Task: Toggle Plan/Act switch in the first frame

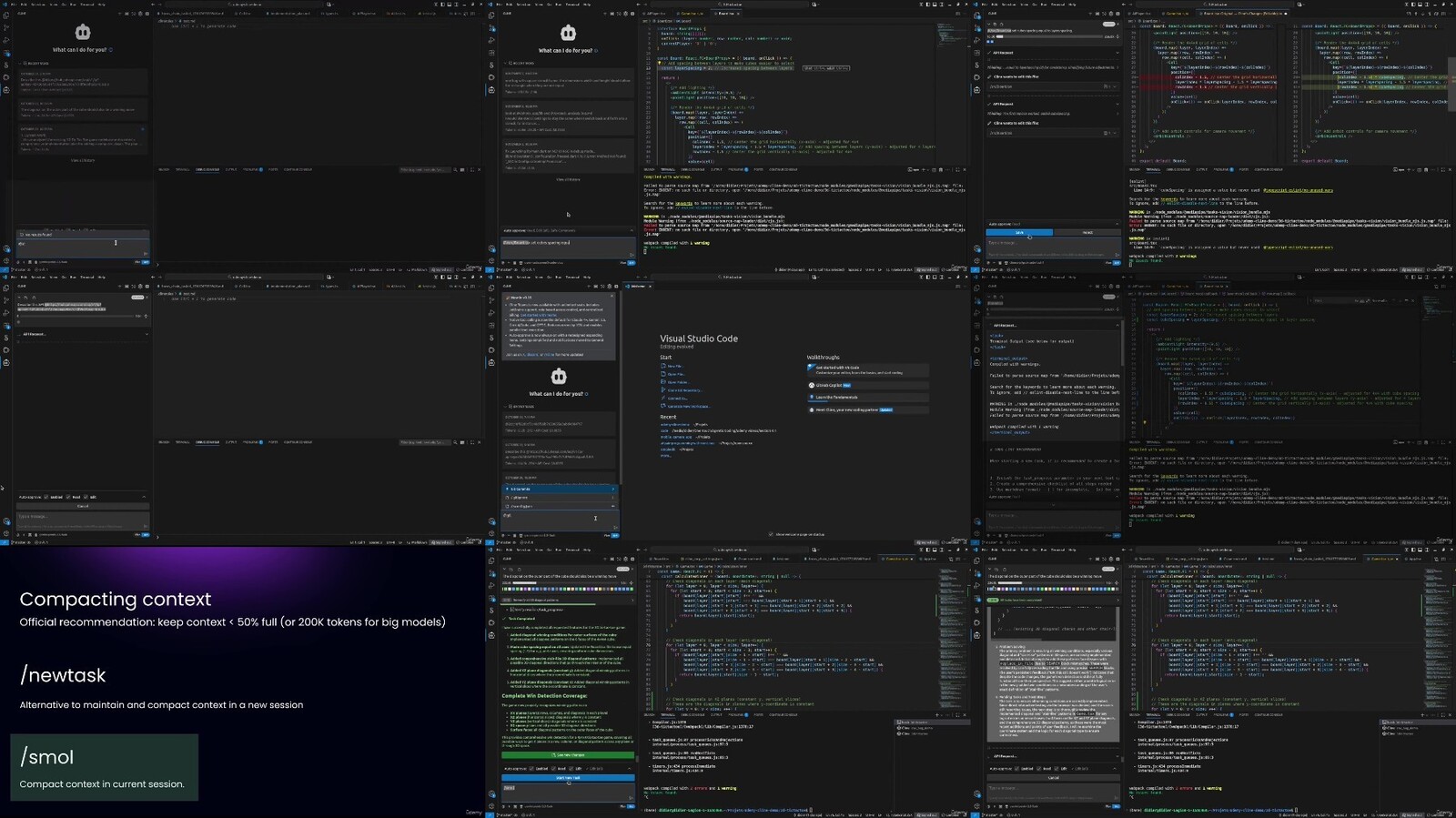Action: tap(144, 262)
